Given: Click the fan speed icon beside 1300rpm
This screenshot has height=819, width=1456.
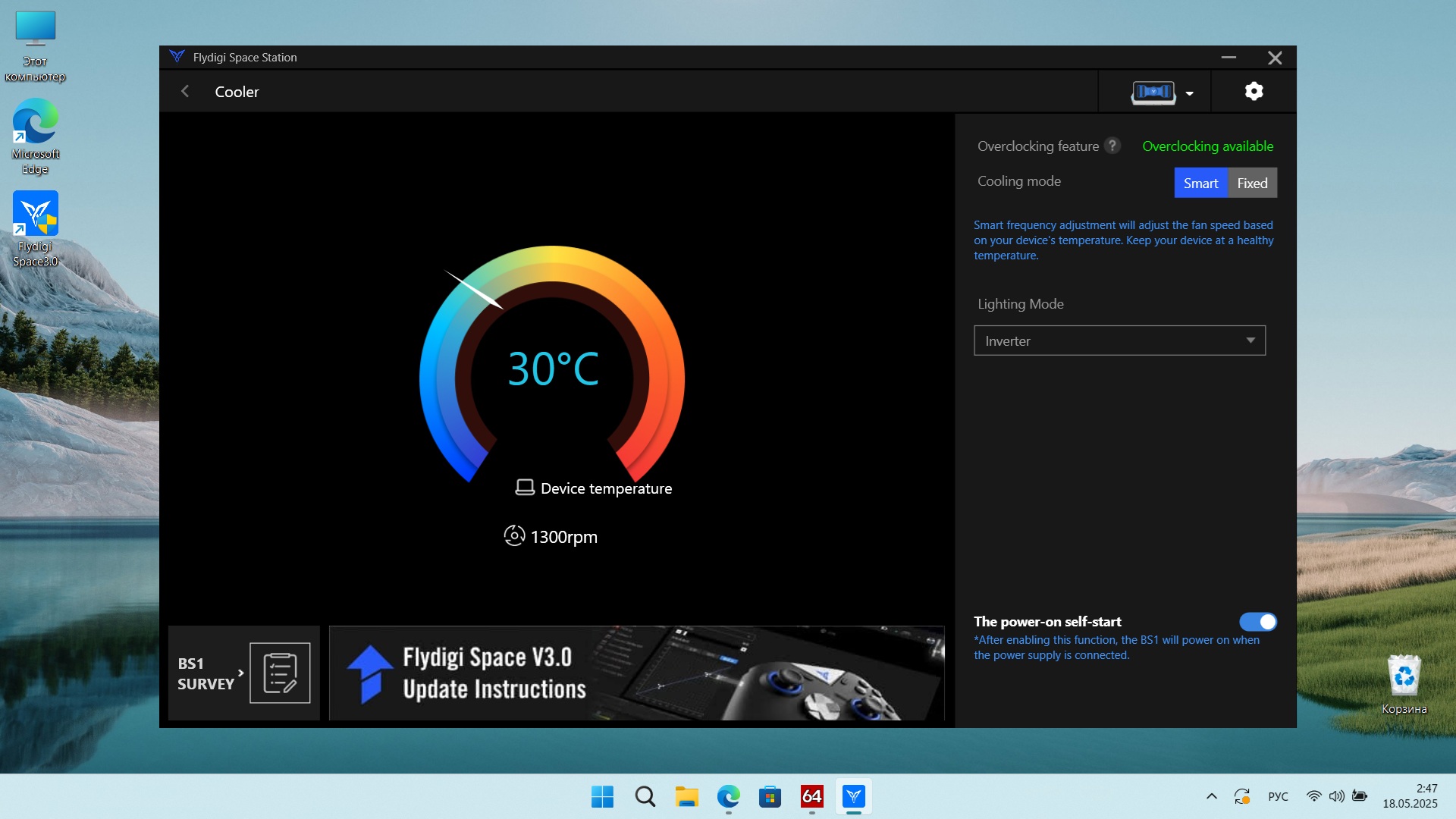Looking at the screenshot, I should [x=514, y=536].
